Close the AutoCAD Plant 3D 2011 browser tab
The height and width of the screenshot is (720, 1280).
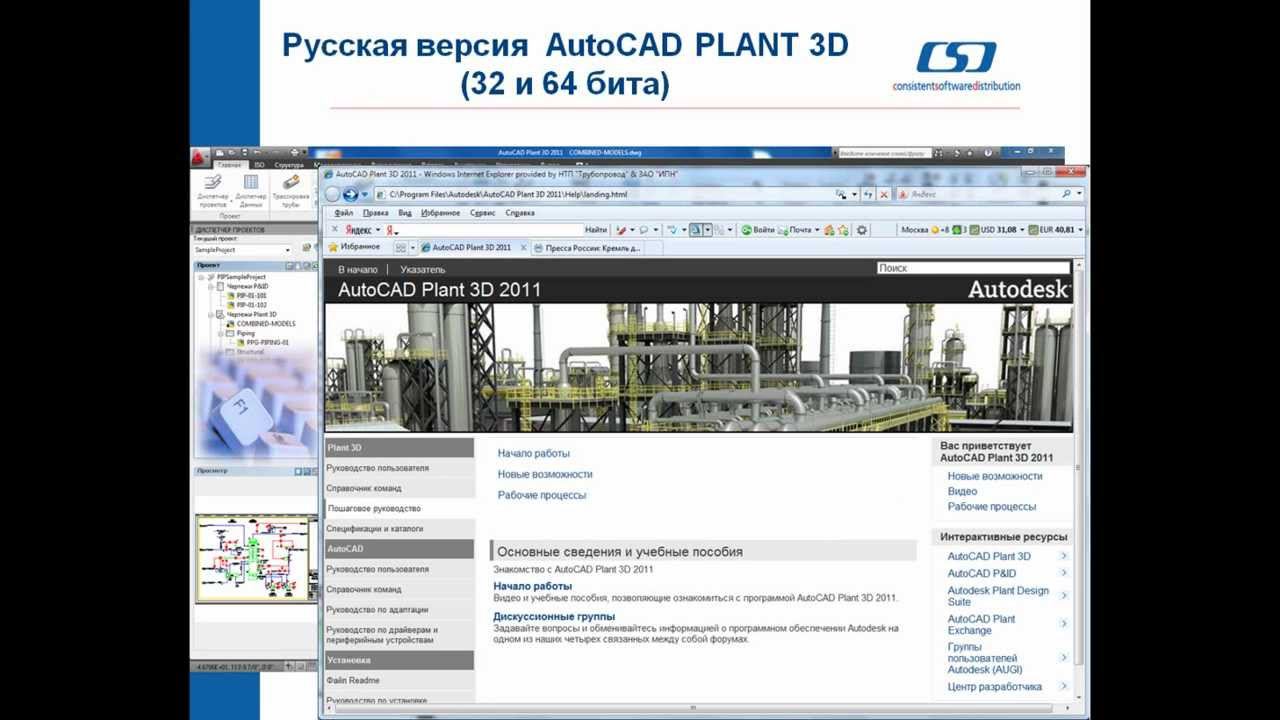pyautogui.click(x=521, y=247)
